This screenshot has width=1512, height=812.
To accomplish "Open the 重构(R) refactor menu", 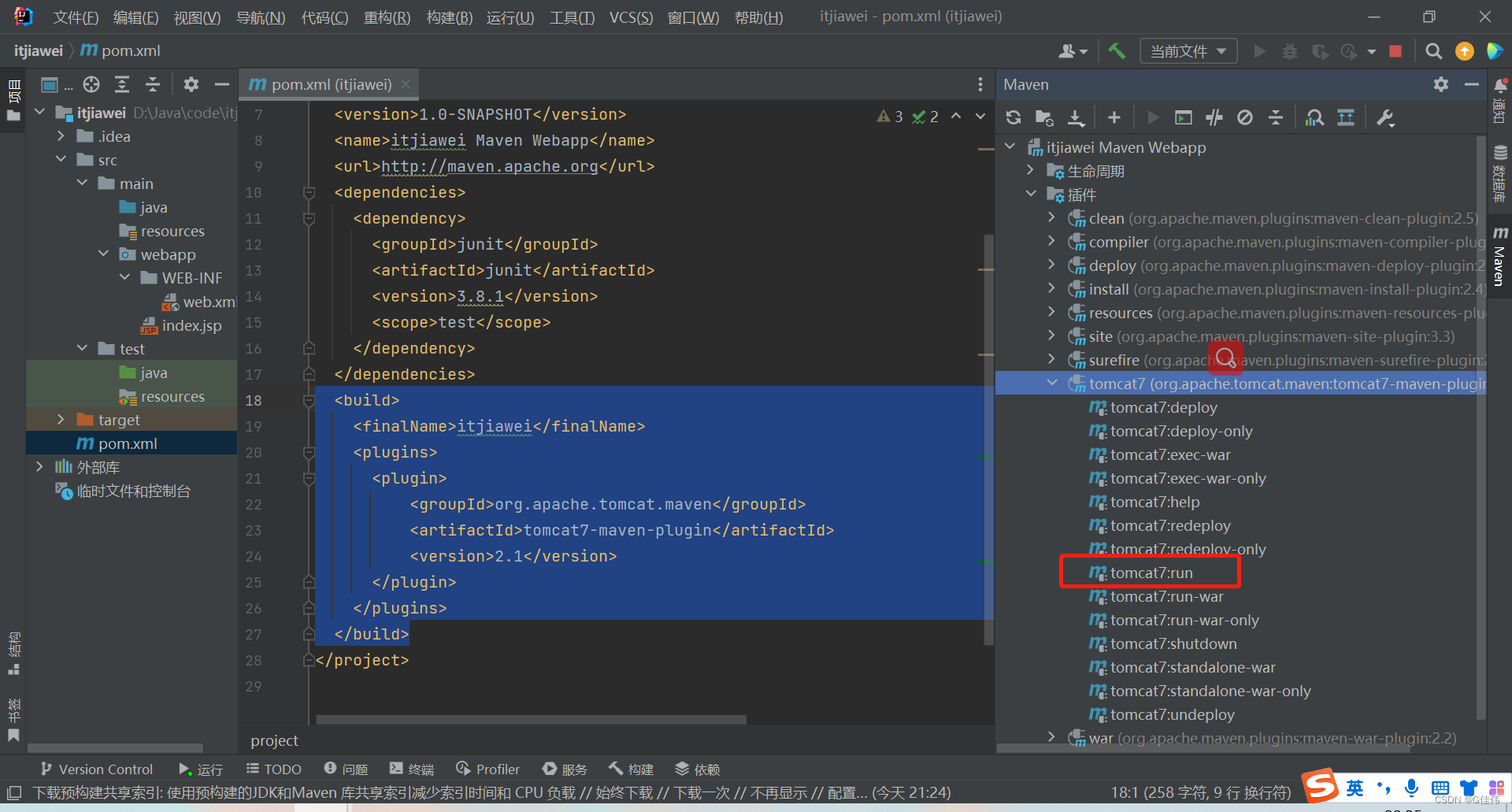I will (387, 17).
